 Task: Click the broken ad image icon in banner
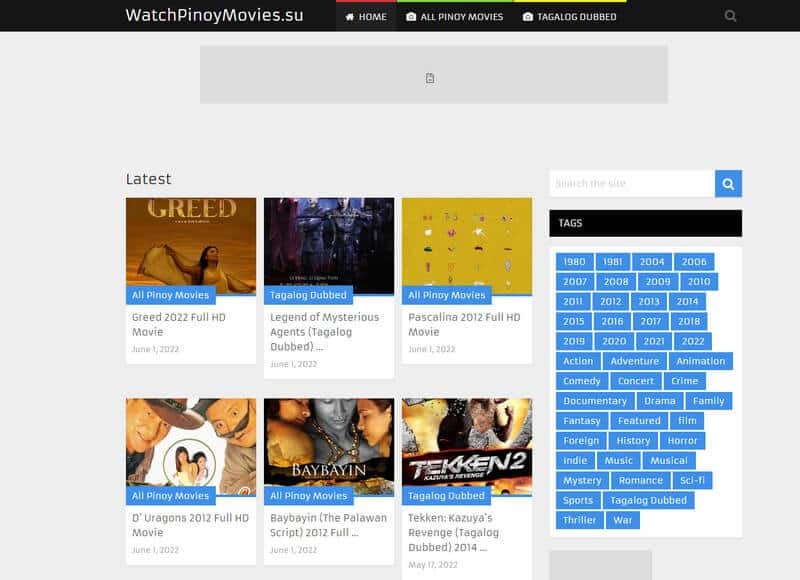click(x=430, y=78)
